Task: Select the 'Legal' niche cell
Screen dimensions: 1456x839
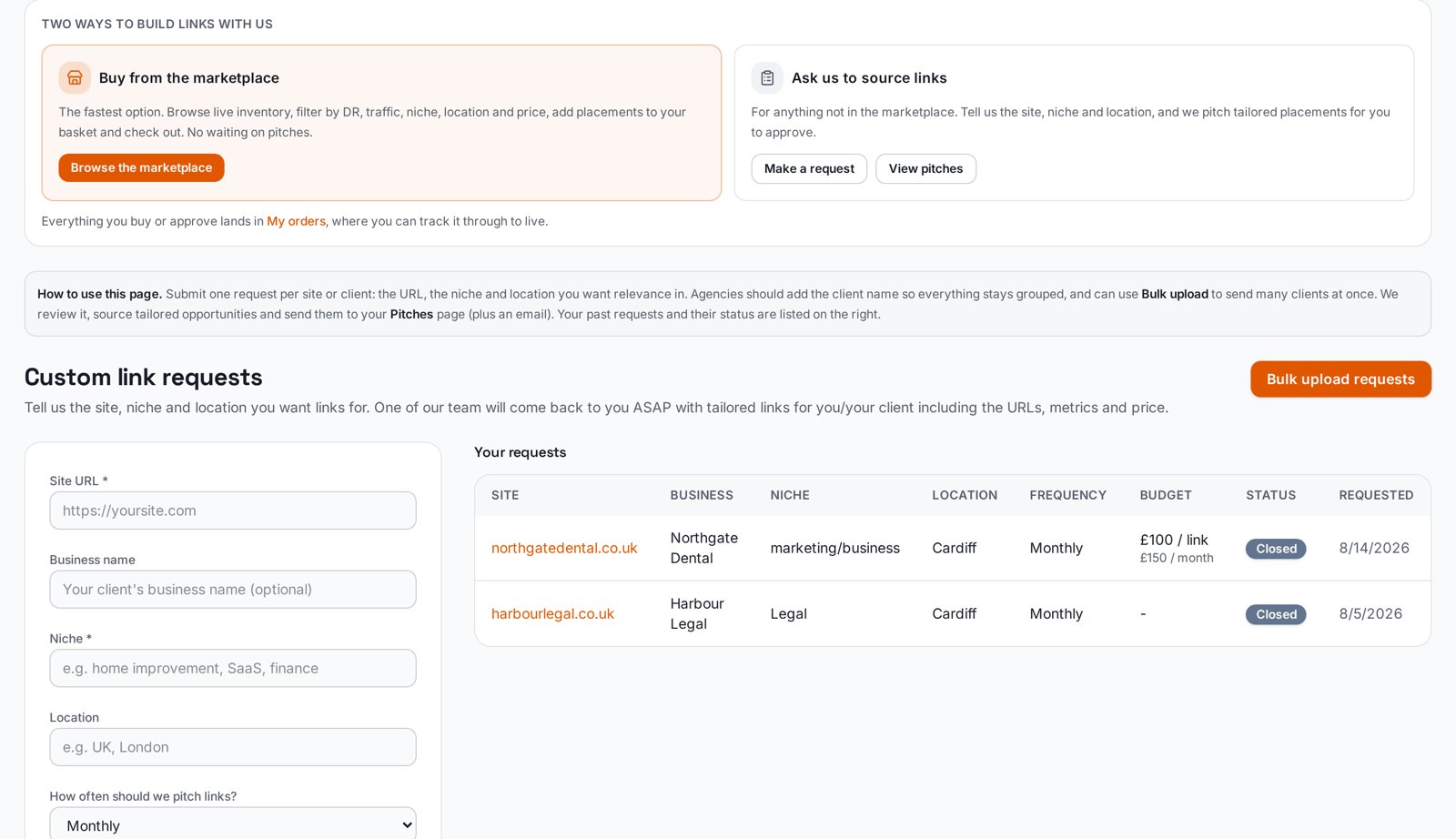Action: pos(789,613)
